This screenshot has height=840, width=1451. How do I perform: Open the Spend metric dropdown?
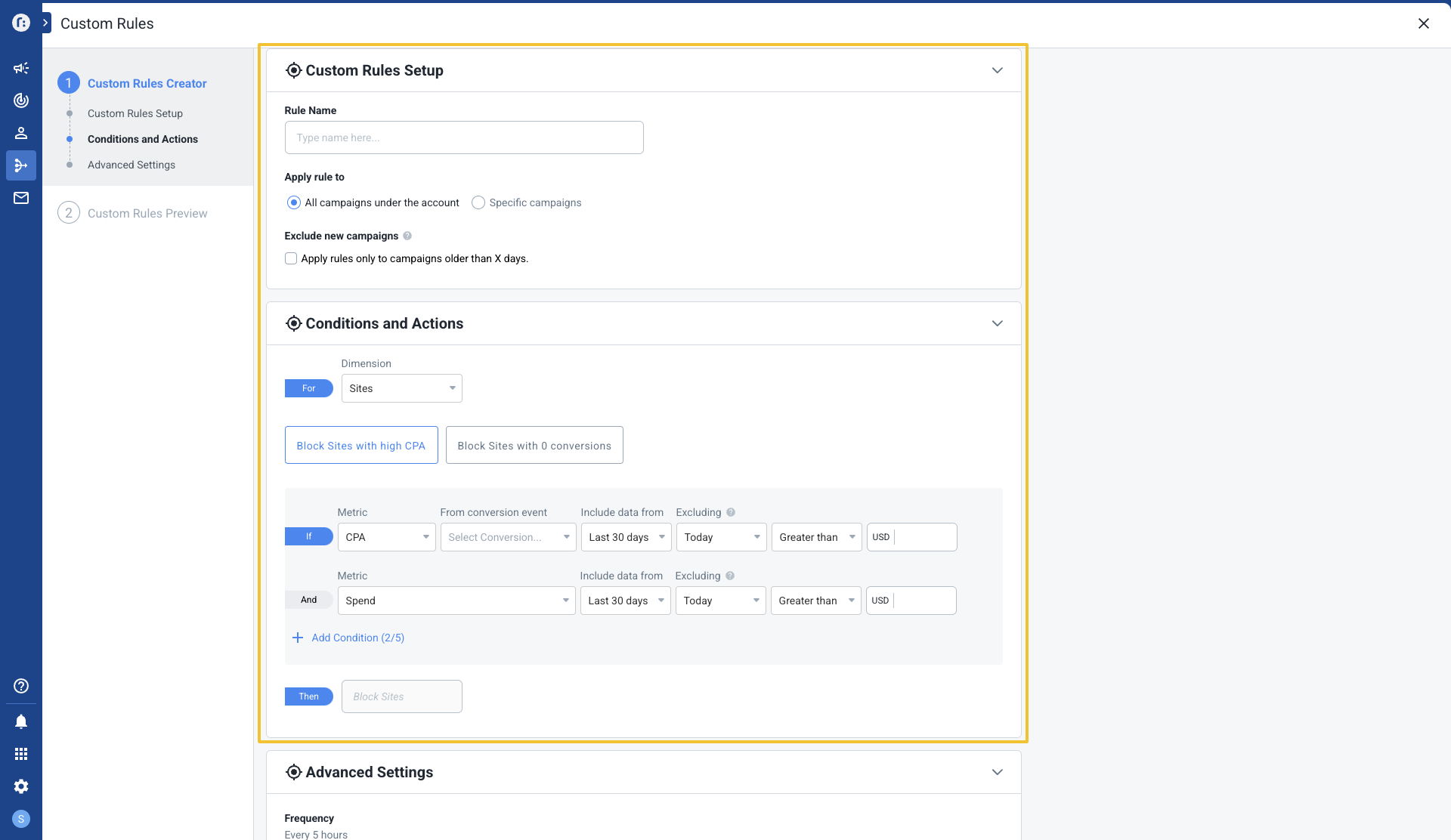click(456, 601)
